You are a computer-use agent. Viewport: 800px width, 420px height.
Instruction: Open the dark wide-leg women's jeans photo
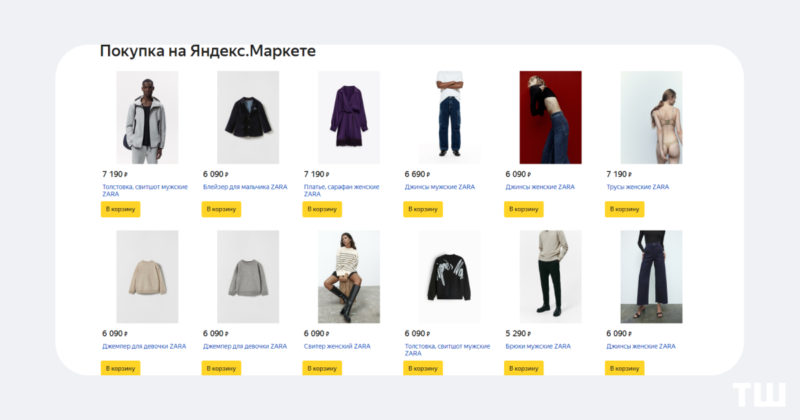pyautogui.click(x=651, y=277)
